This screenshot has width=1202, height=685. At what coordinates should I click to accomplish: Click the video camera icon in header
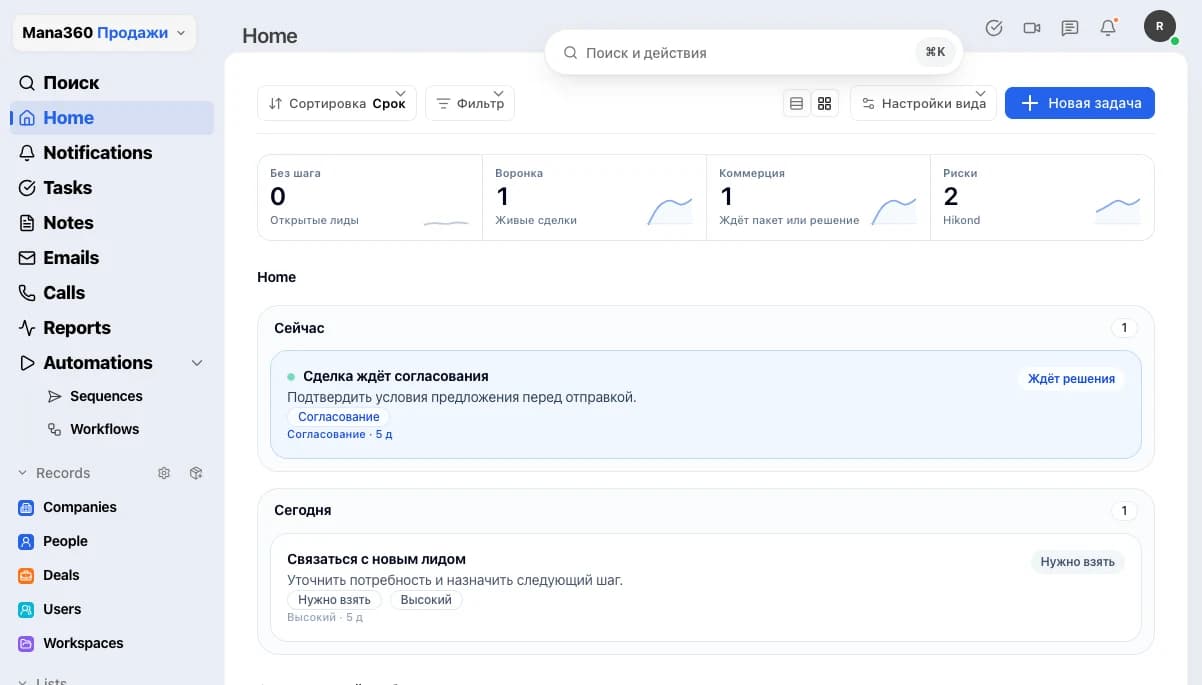(x=1032, y=28)
